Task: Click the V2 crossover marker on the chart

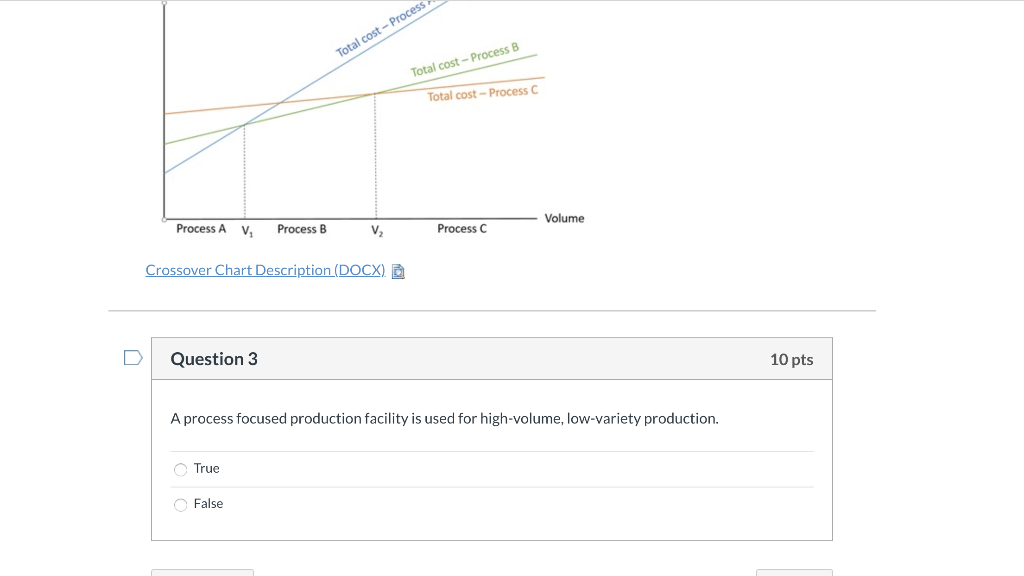Action: tap(375, 230)
